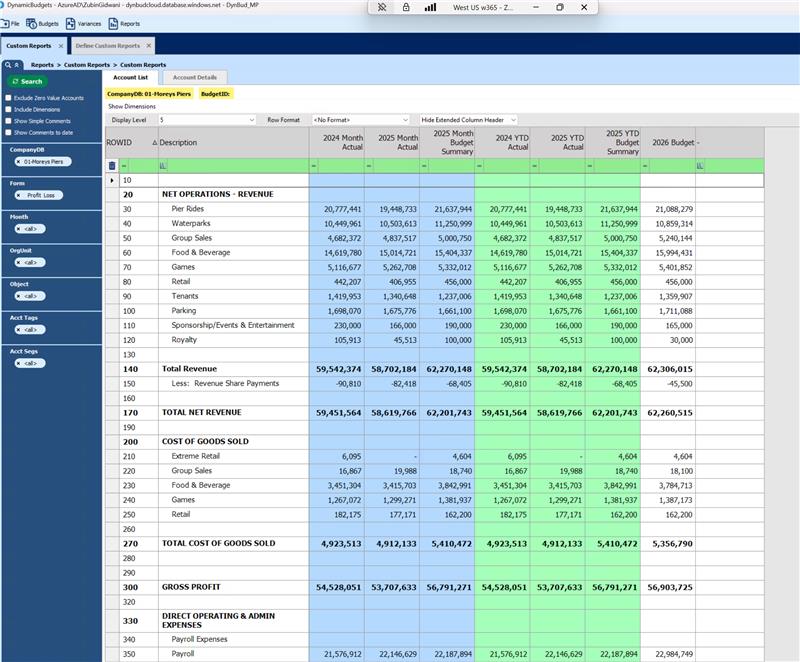Click the magnifier icon above the search panel
This screenshot has height=662, width=800.
click(x=8, y=65)
